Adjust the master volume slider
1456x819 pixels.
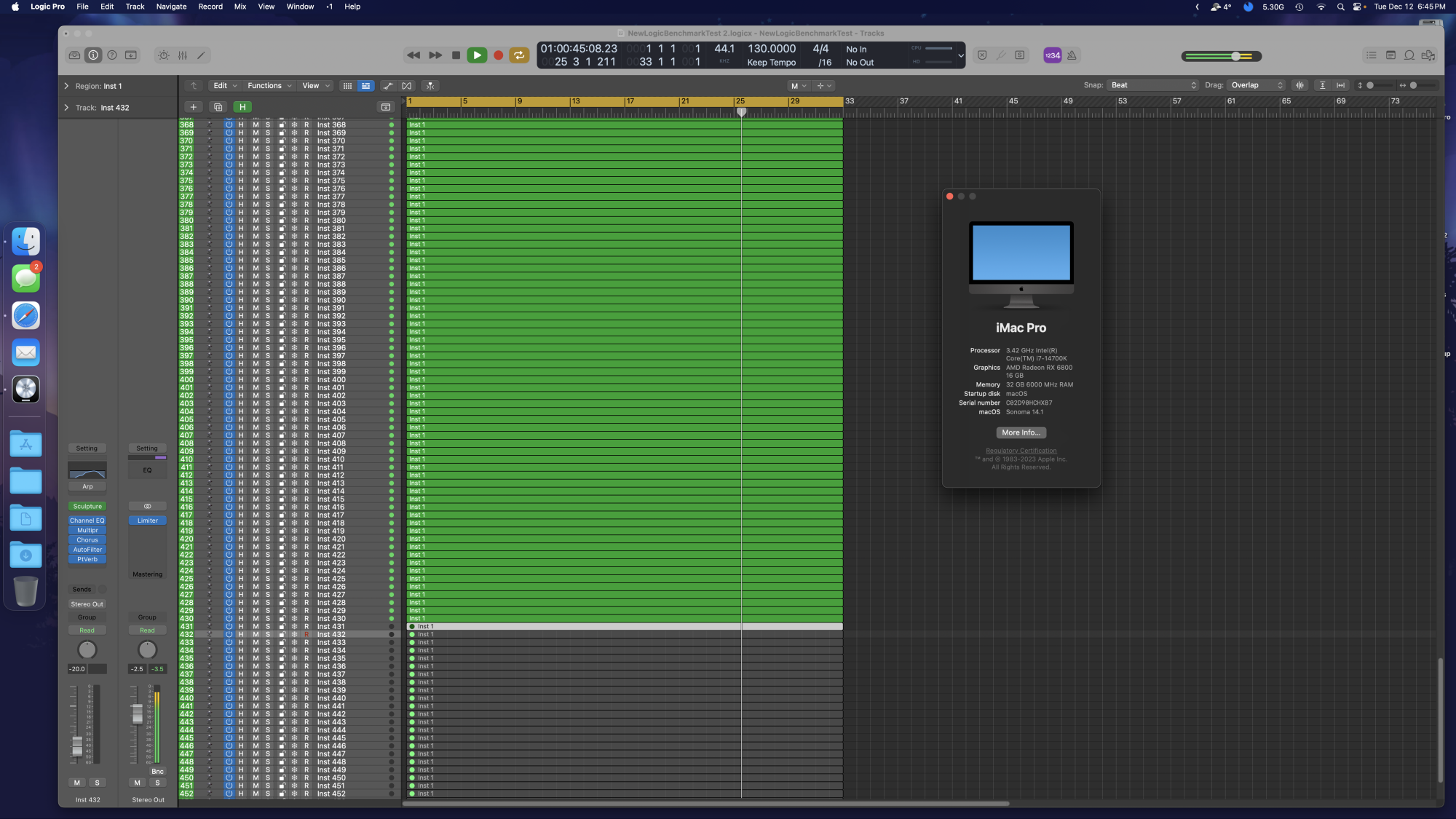pyautogui.click(x=1235, y=56)
